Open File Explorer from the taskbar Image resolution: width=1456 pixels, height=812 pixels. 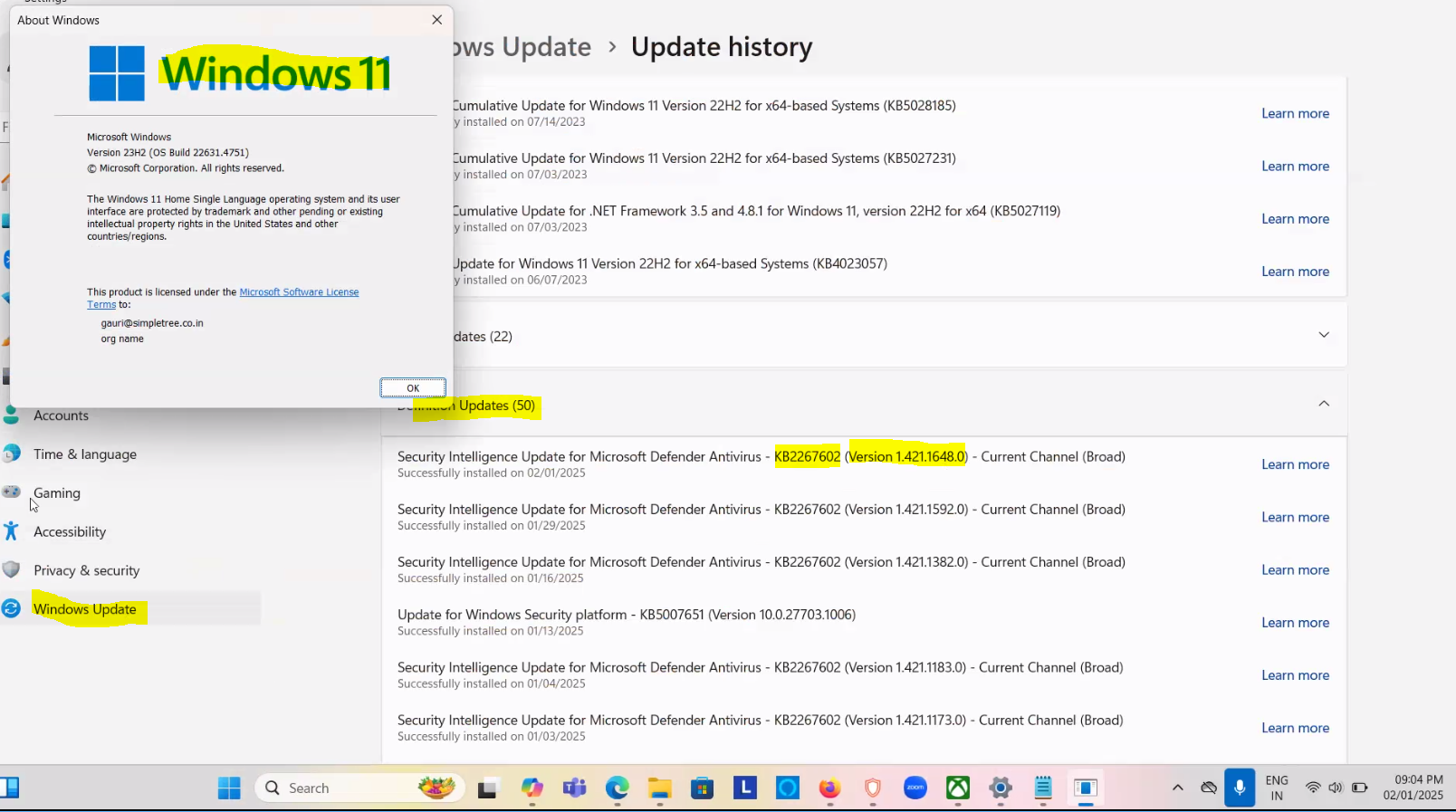(659, 788)
